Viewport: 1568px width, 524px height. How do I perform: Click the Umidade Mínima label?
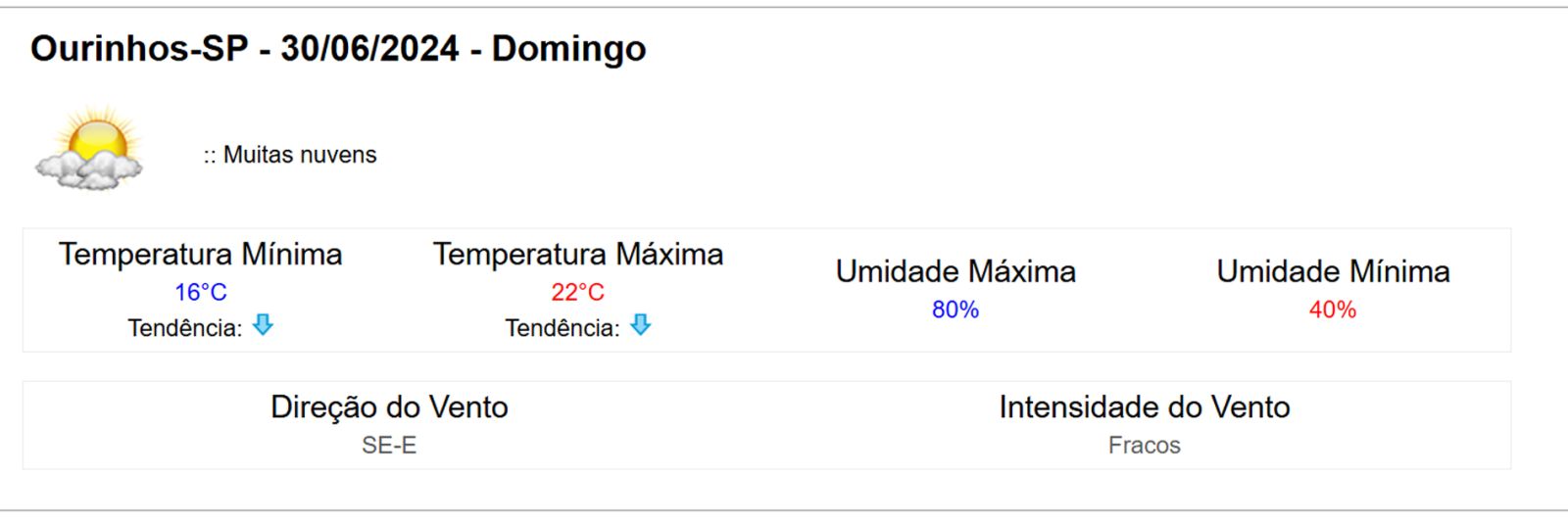1333,271
